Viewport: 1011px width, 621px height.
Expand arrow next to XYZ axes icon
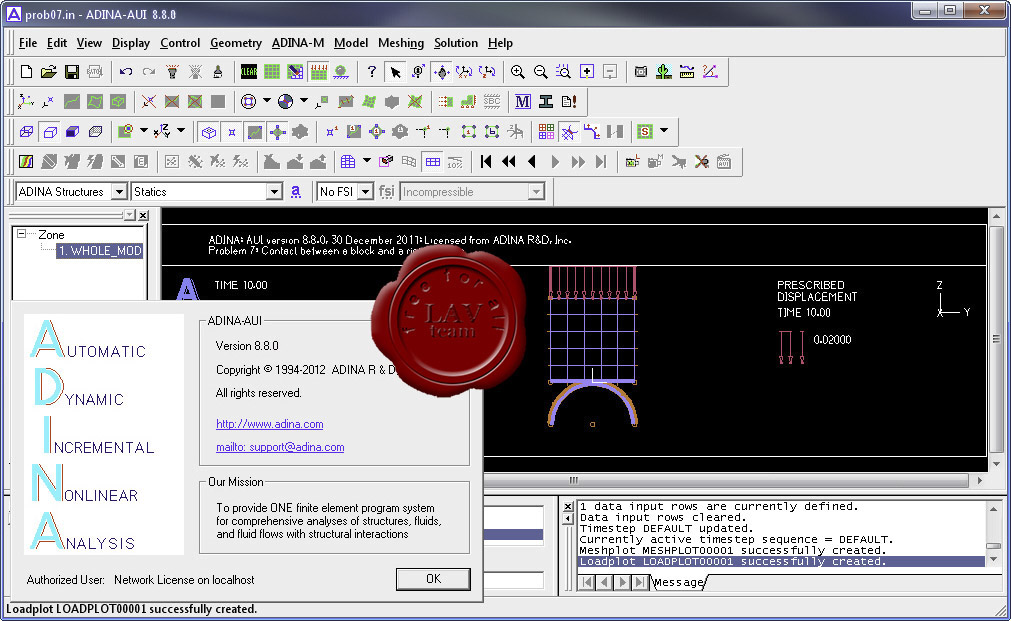tap(181, 131)
